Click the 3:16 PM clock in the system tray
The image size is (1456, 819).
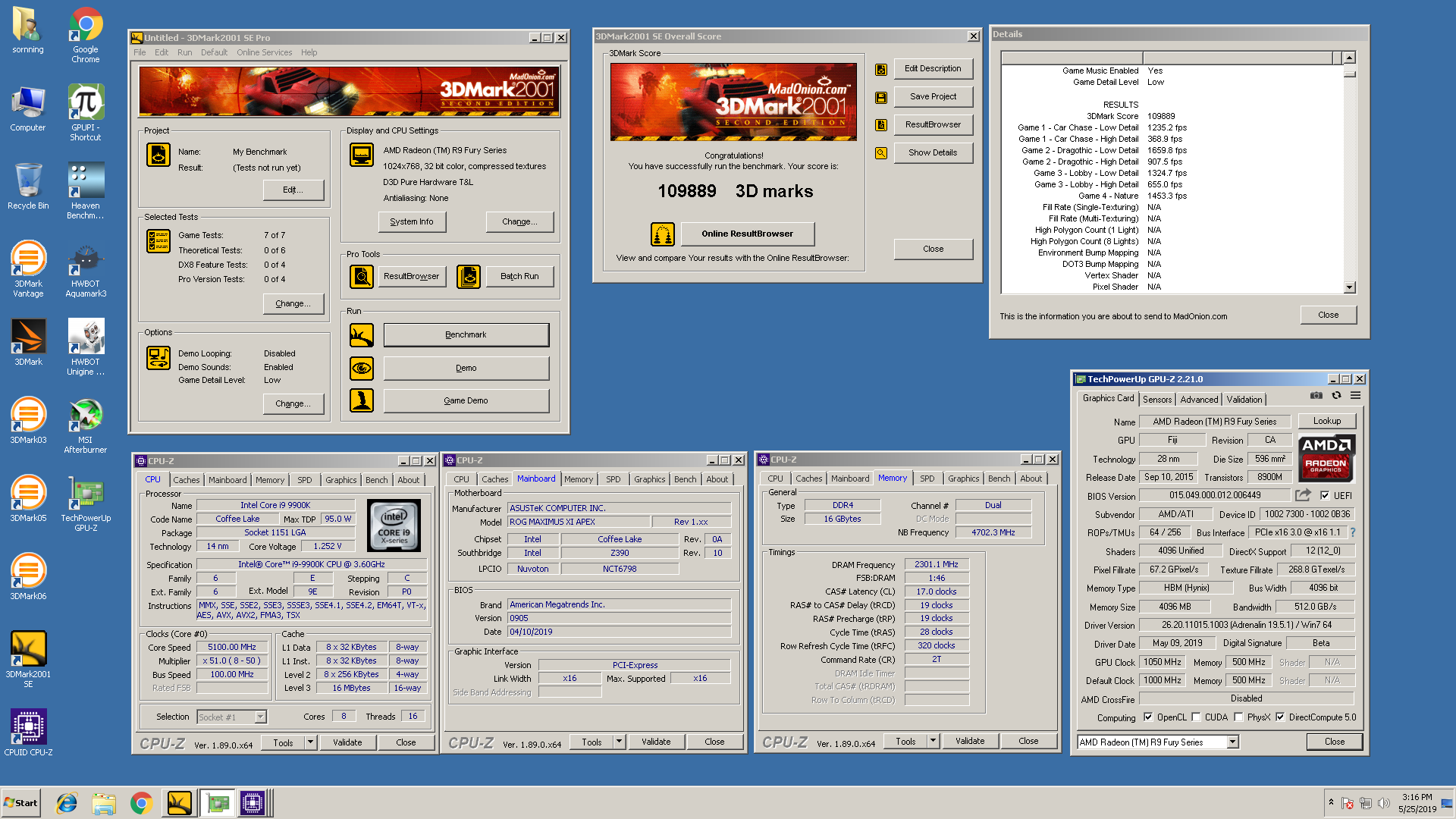(x=1417, y=797)
